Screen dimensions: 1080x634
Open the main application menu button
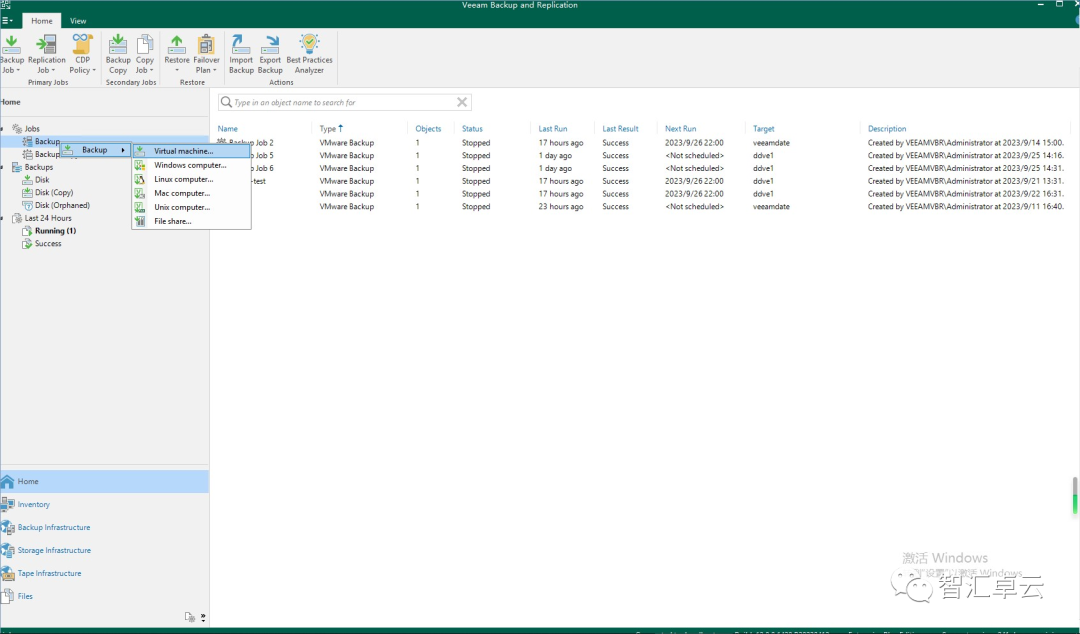(x=8, y=21)
